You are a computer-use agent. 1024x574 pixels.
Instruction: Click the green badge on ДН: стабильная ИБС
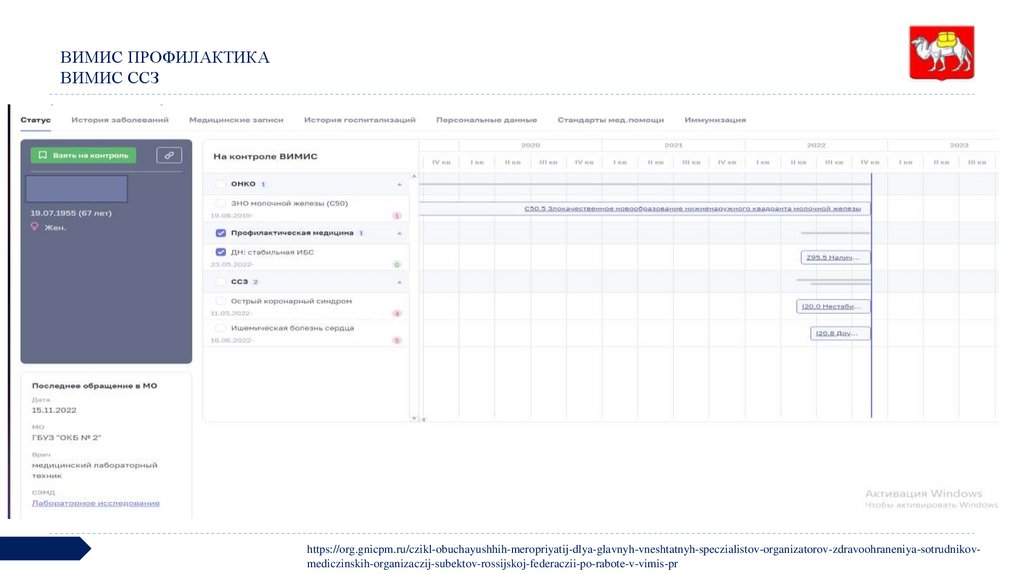point(396,265)
